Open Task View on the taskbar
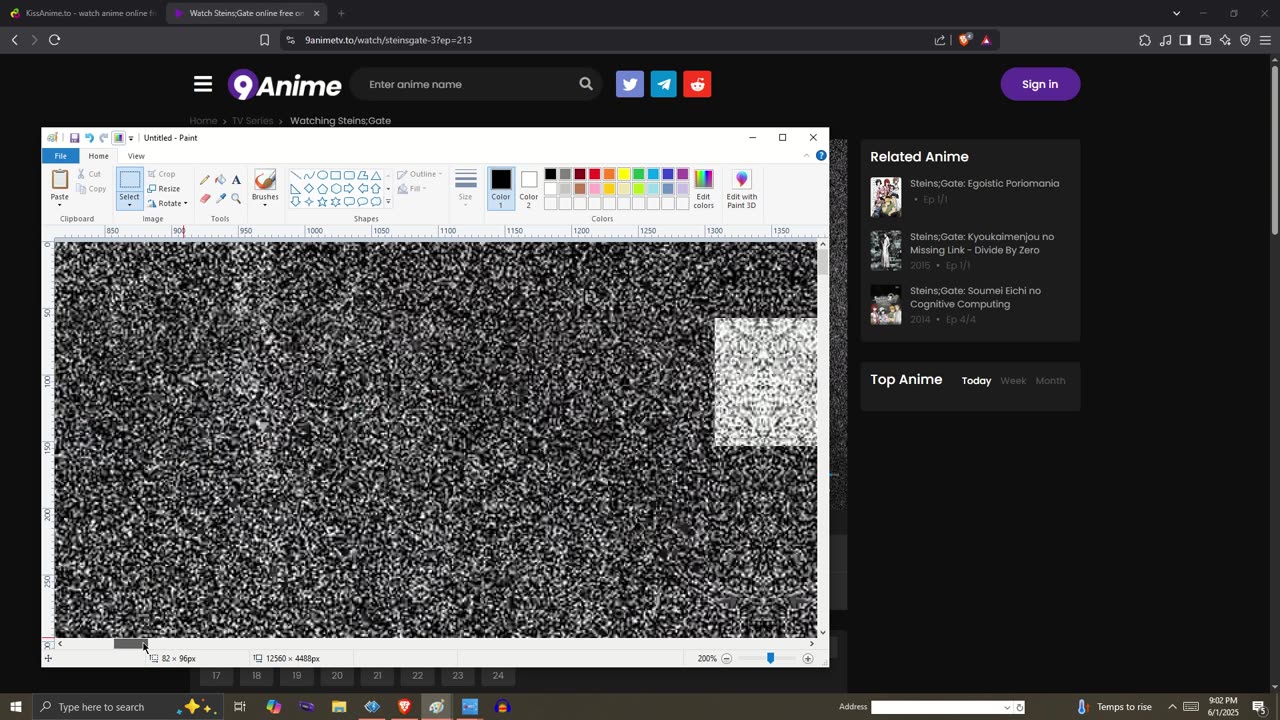The height and width of the screenshot is (720, 1280). coord(240,707)
